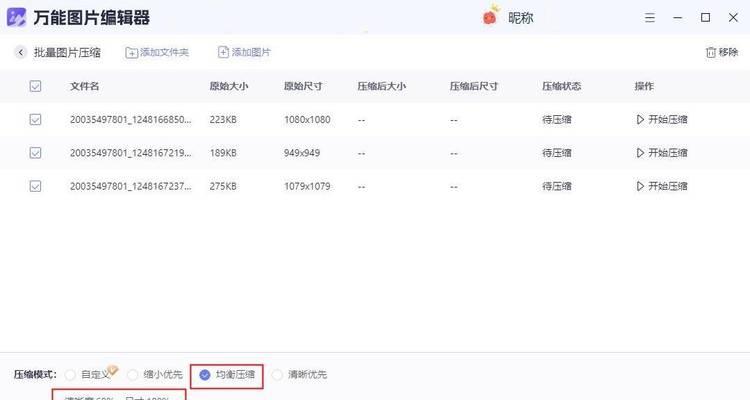Click 添加图片 to add images
The image size is (750, 400).
click(x=244, y=52)
